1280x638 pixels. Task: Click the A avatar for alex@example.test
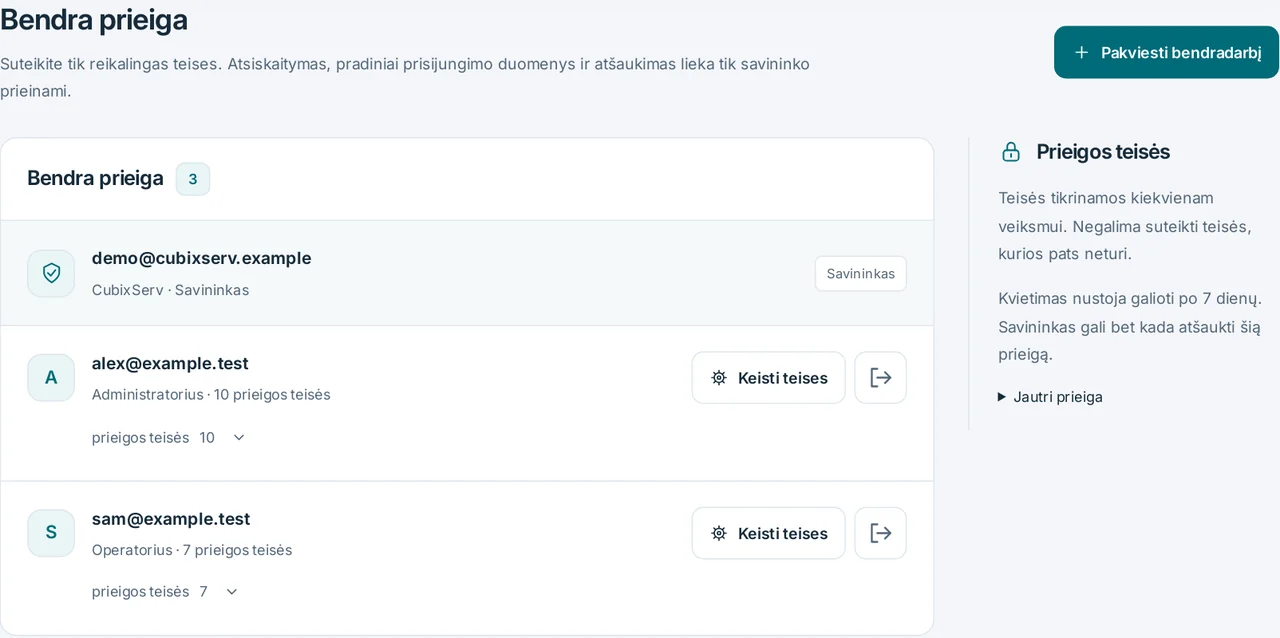click(51, 378)
